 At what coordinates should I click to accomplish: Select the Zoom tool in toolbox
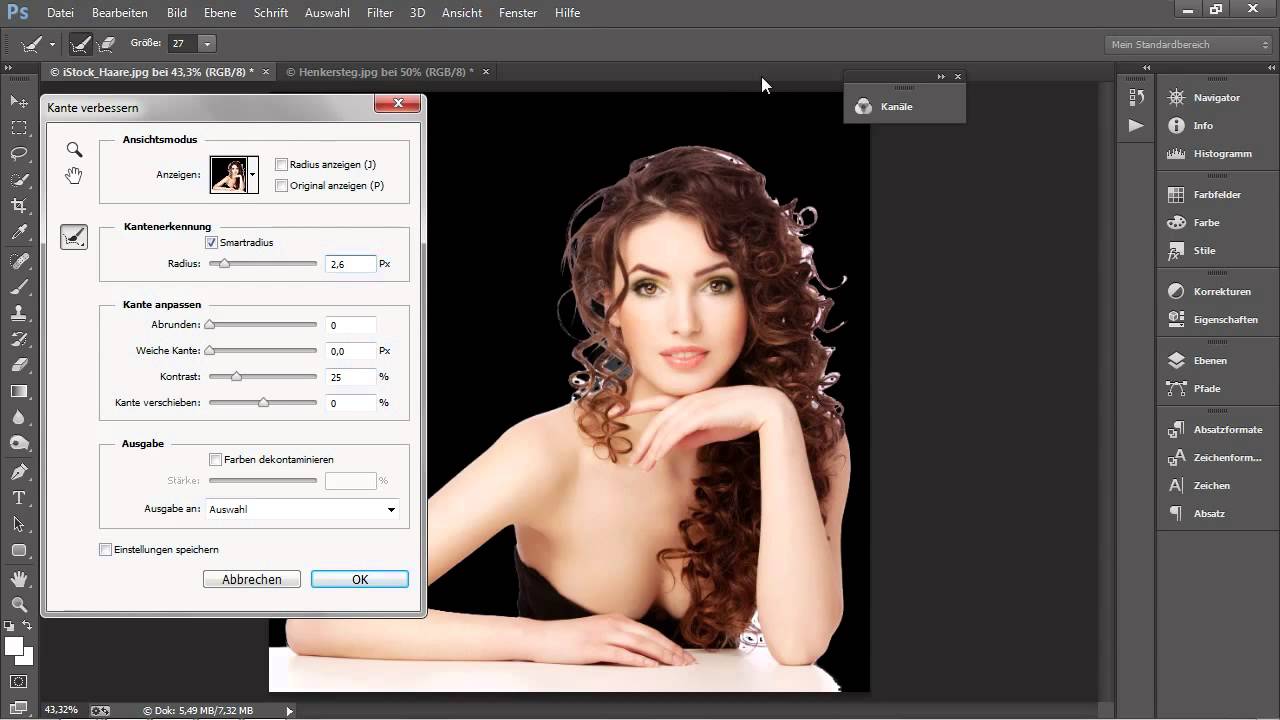point(19,605)
